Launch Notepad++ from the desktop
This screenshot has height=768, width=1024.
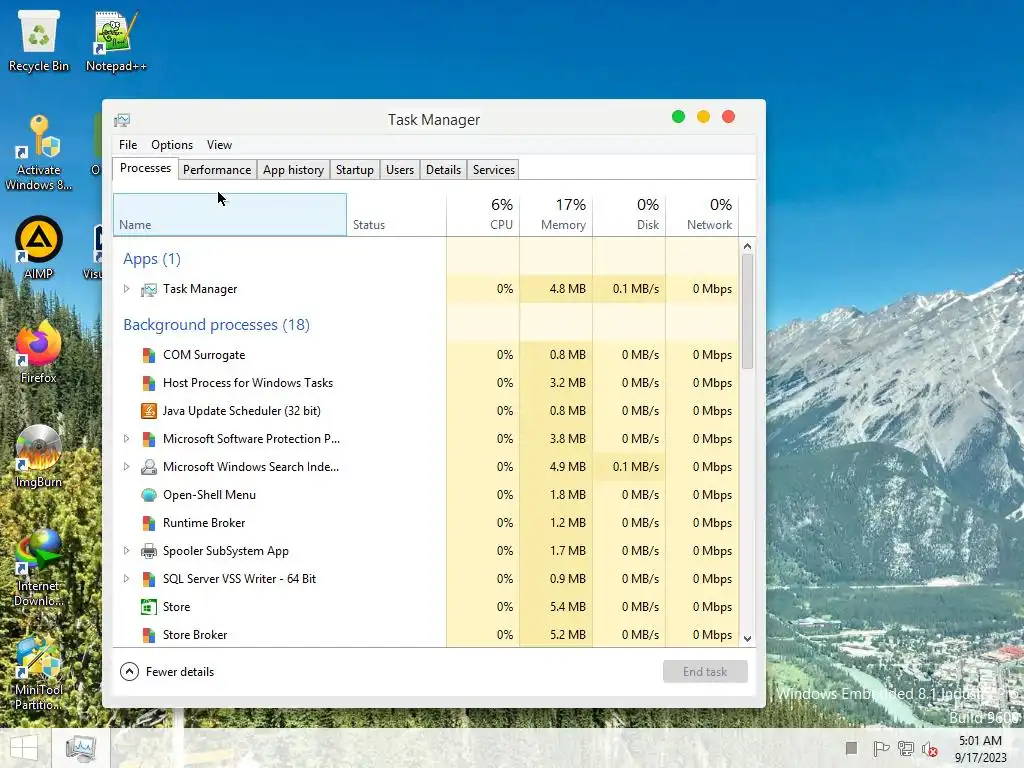click(116, 40)
